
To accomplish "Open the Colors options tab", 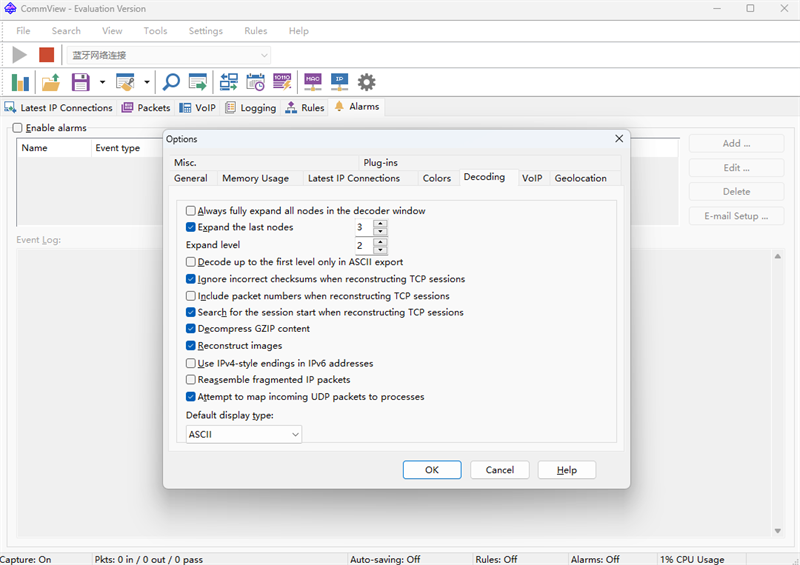I will coord(437,178).
